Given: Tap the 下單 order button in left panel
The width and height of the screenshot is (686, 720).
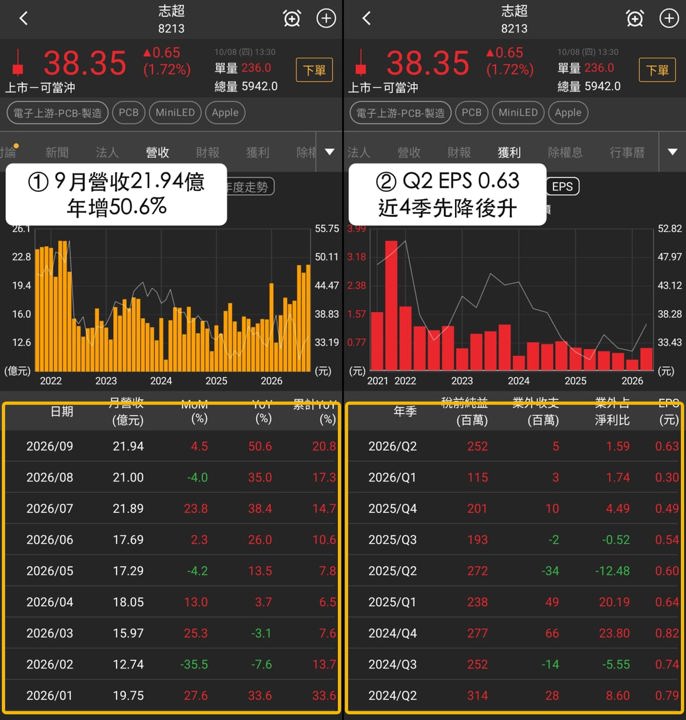Looking at the screenshot, I should point(315,70).
